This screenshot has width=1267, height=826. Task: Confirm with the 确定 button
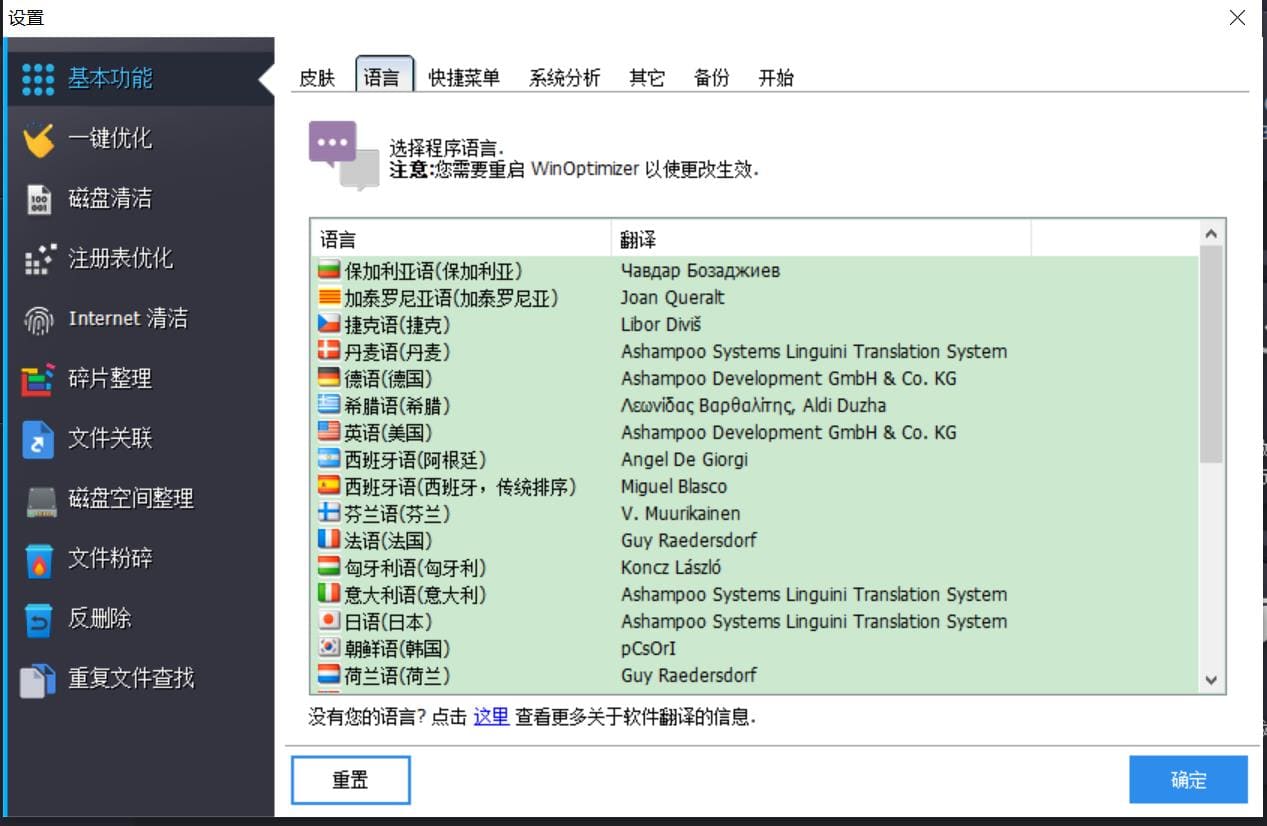(x=1188, y=780)
